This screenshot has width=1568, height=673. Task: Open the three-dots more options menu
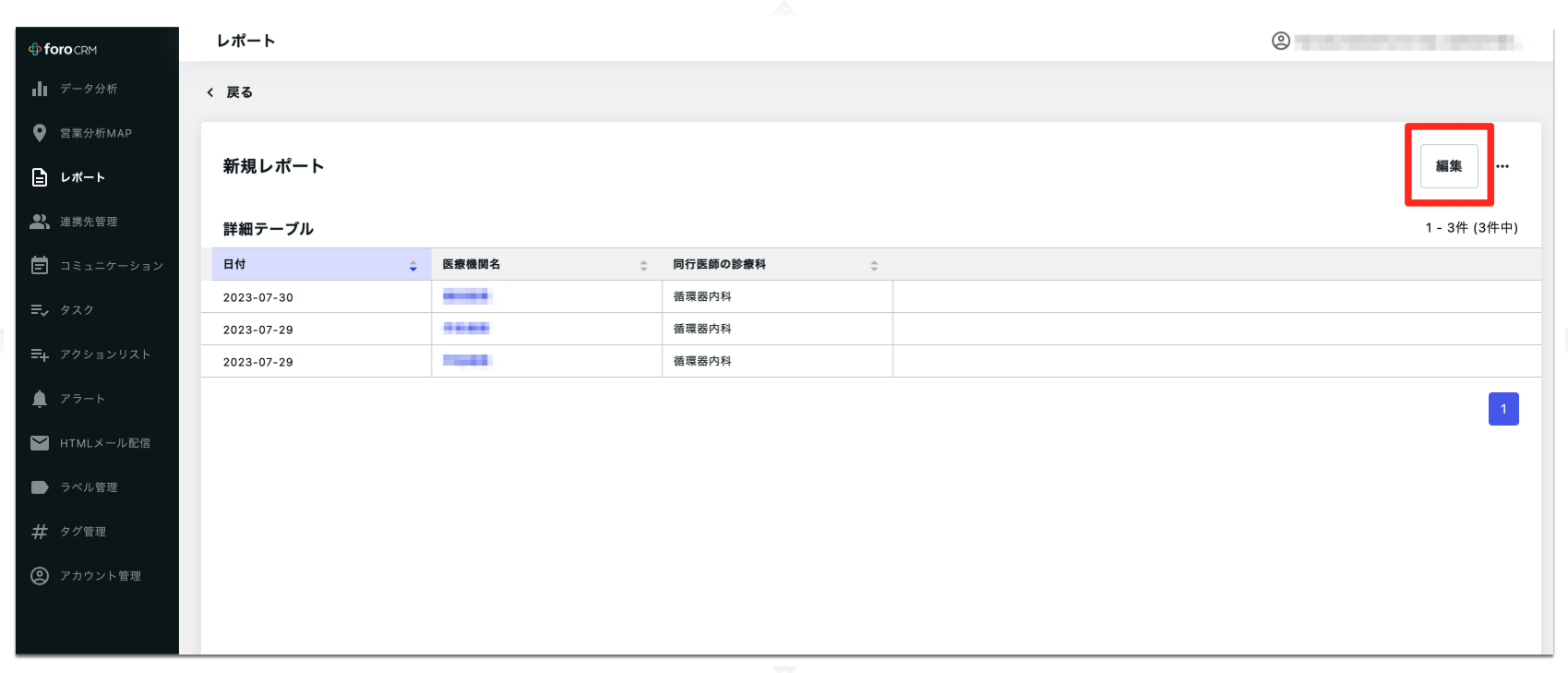point(1502,166)
